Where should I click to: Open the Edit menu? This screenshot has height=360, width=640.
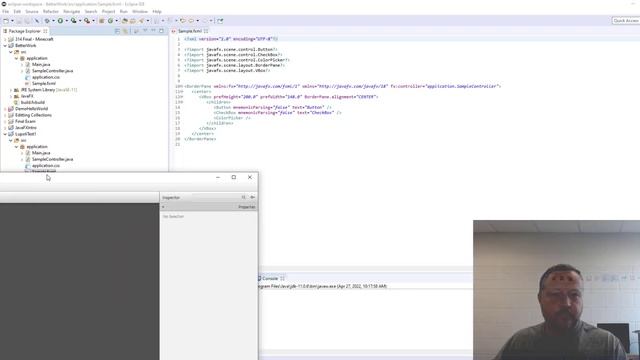pyautogui.click(x=17, y=11)
